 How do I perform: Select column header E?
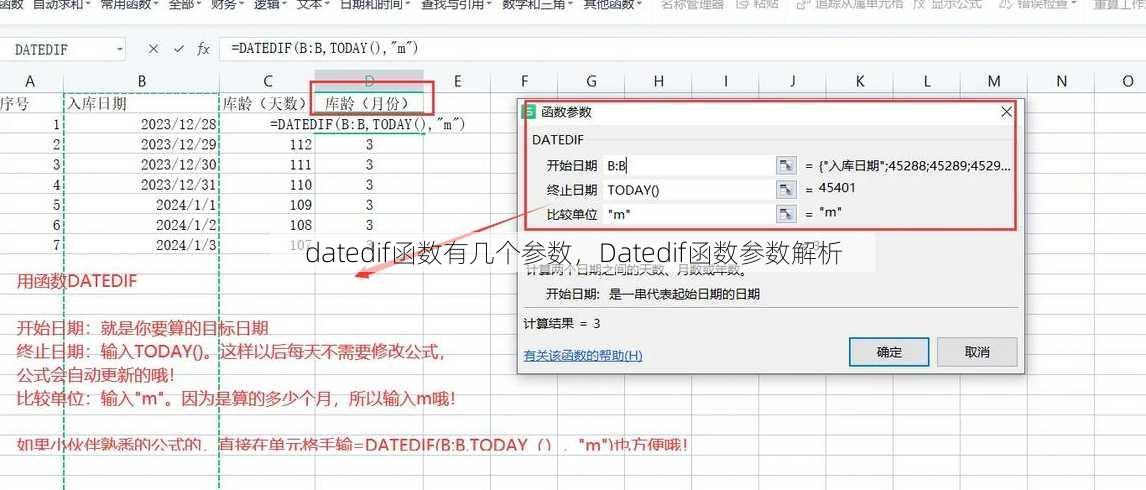[x=457, y=81]
